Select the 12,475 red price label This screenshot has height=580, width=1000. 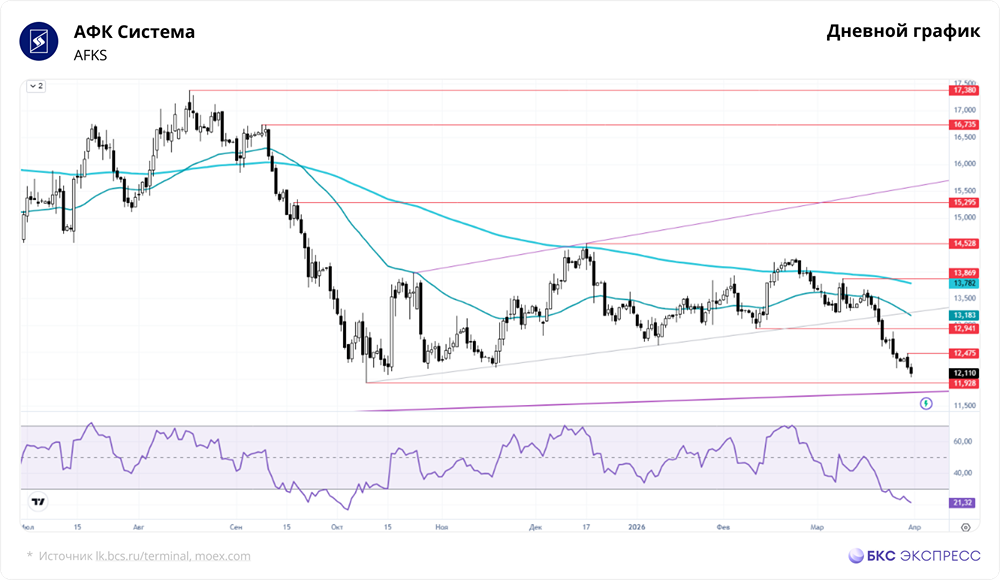(964, 353)
